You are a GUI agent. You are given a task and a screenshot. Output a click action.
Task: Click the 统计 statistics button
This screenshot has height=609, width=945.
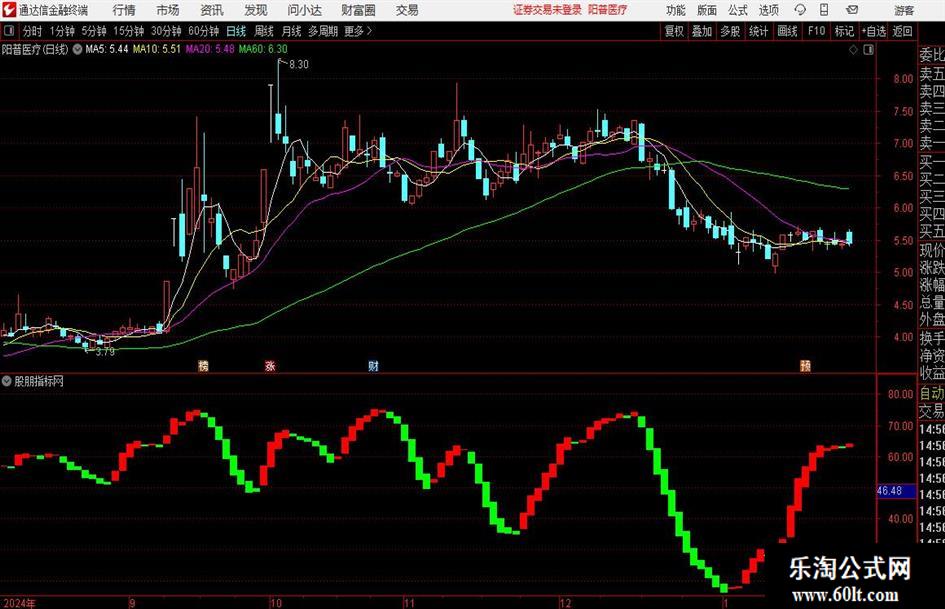click(x=758, y=31)
